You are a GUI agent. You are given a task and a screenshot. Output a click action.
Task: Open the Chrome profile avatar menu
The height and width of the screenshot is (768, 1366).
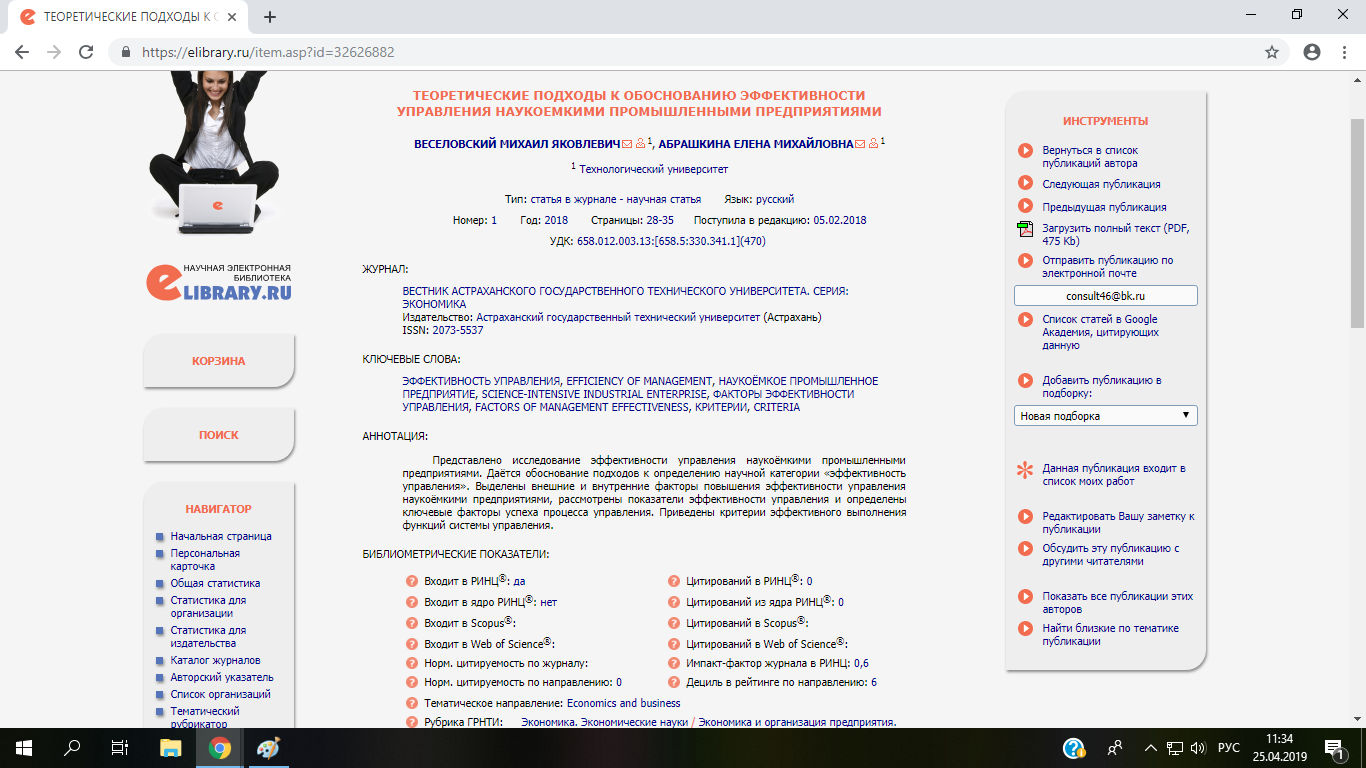point(1312,52)
